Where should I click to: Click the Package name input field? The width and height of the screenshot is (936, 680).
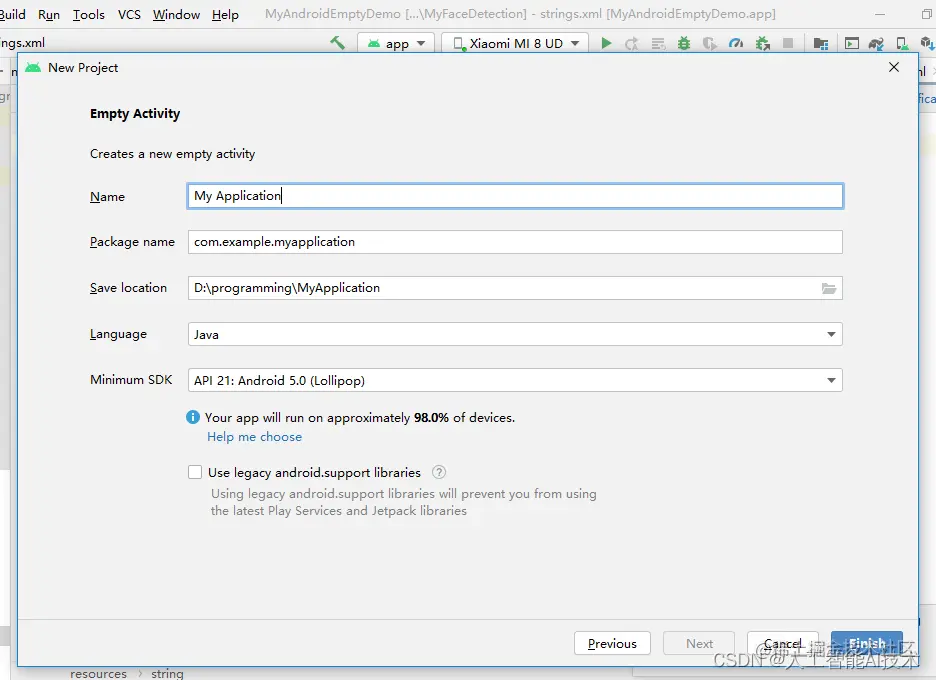pyautogui.click(x=515, y=242)
